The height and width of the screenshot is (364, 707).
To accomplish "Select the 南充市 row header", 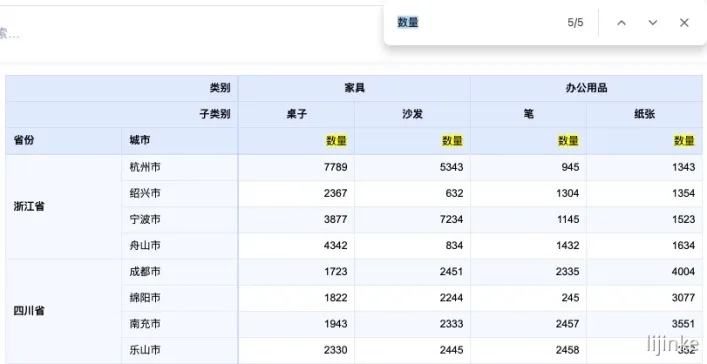I will tap(180, 324).
